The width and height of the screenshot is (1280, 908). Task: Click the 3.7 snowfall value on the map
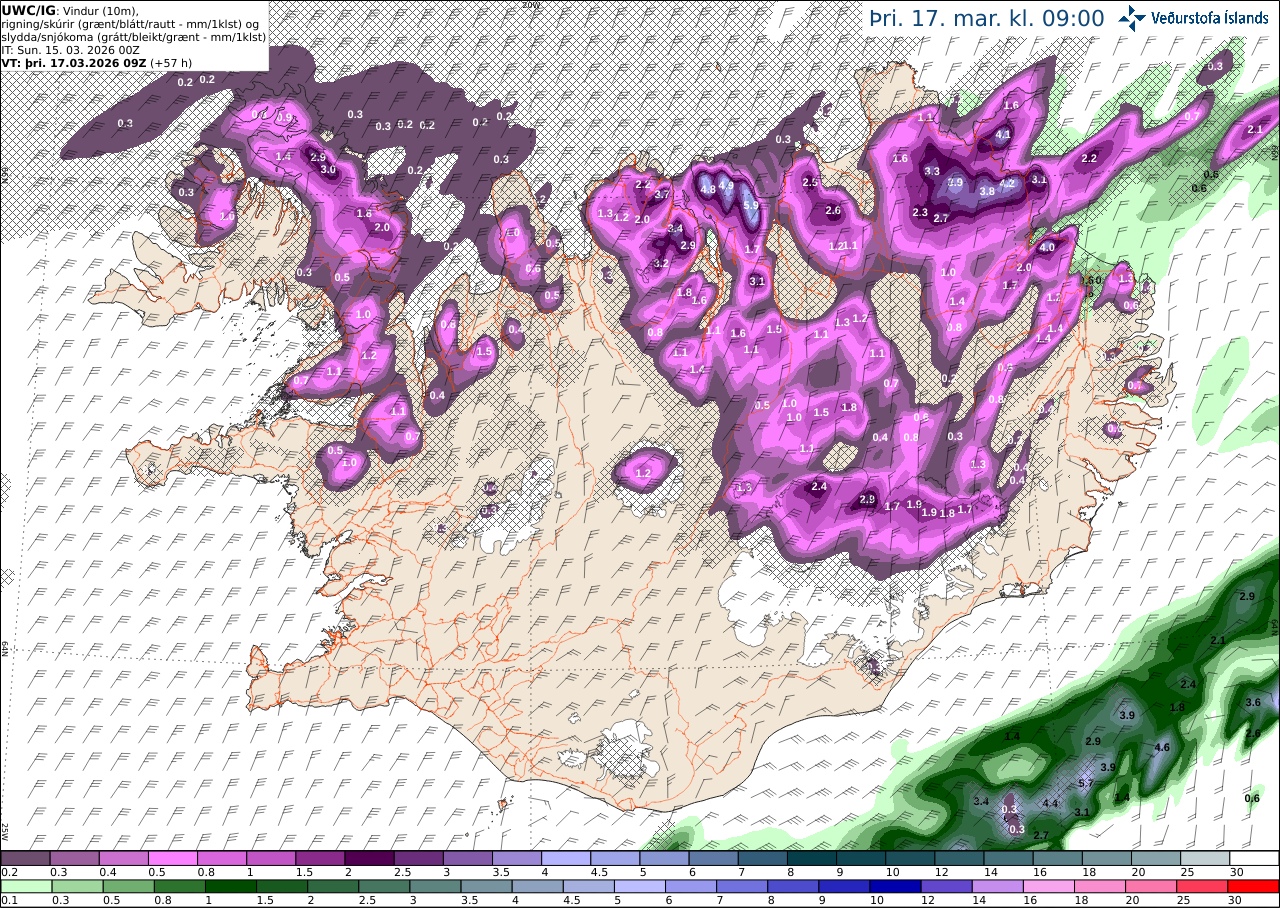pos(661,195)
